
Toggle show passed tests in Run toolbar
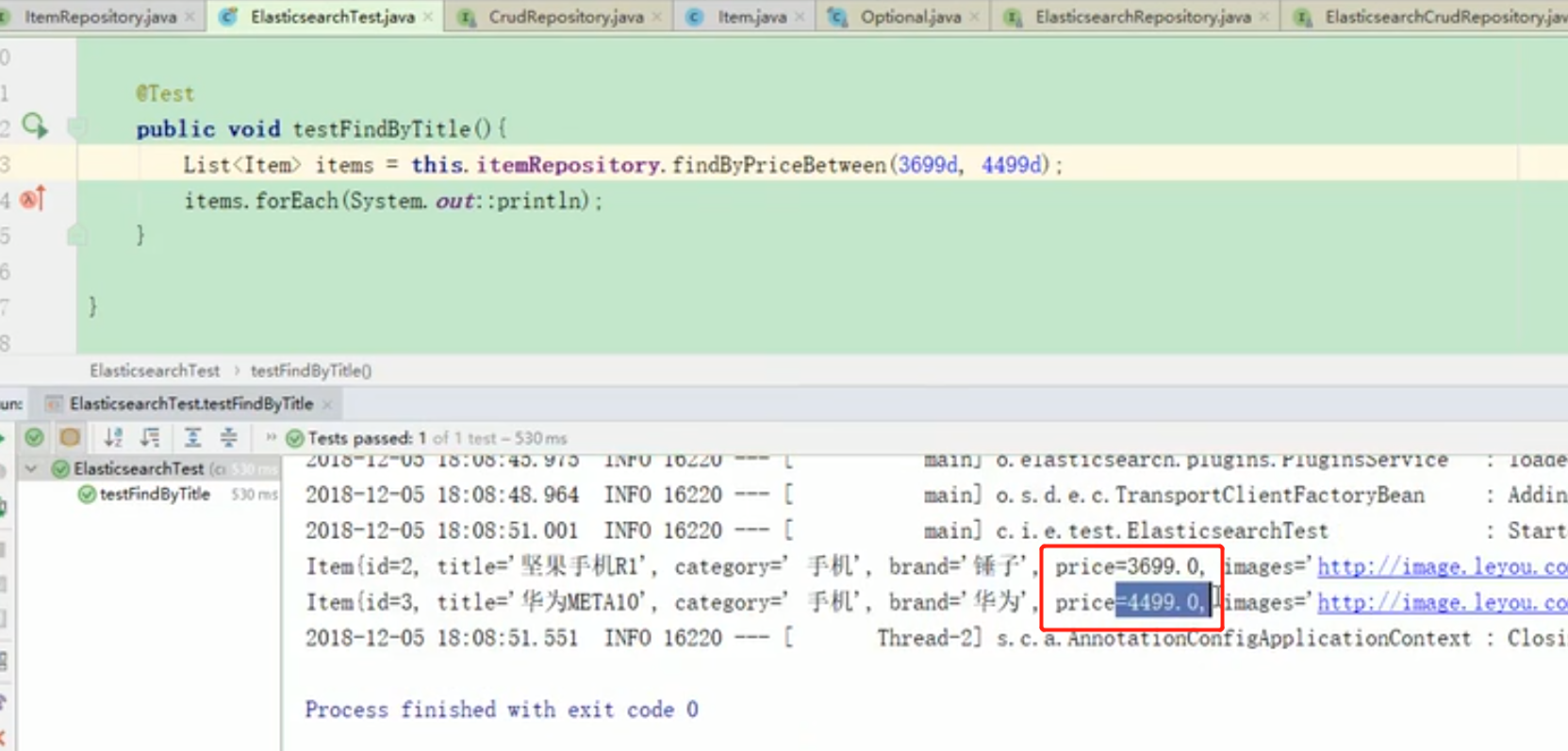pyautogui.click(x=34, y=437)
